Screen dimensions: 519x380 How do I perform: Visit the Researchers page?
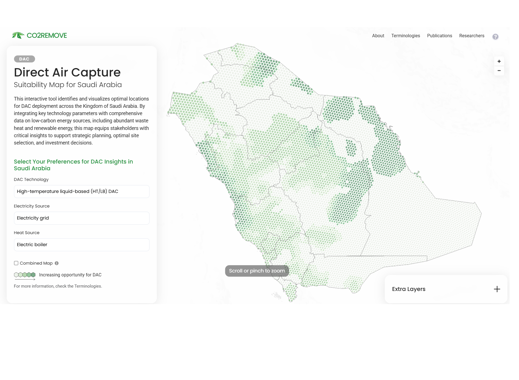click(471, 36)
